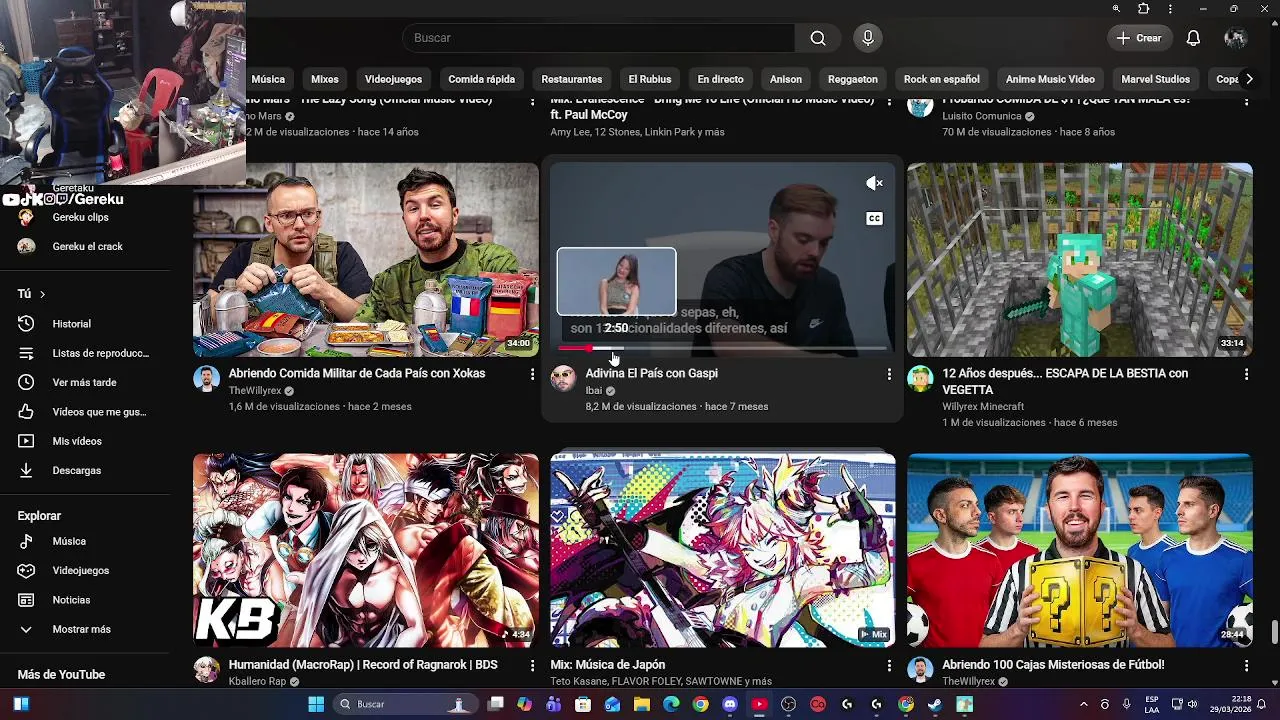
Task: Open File Explorer from taskbar
Action: click(642, 704)
